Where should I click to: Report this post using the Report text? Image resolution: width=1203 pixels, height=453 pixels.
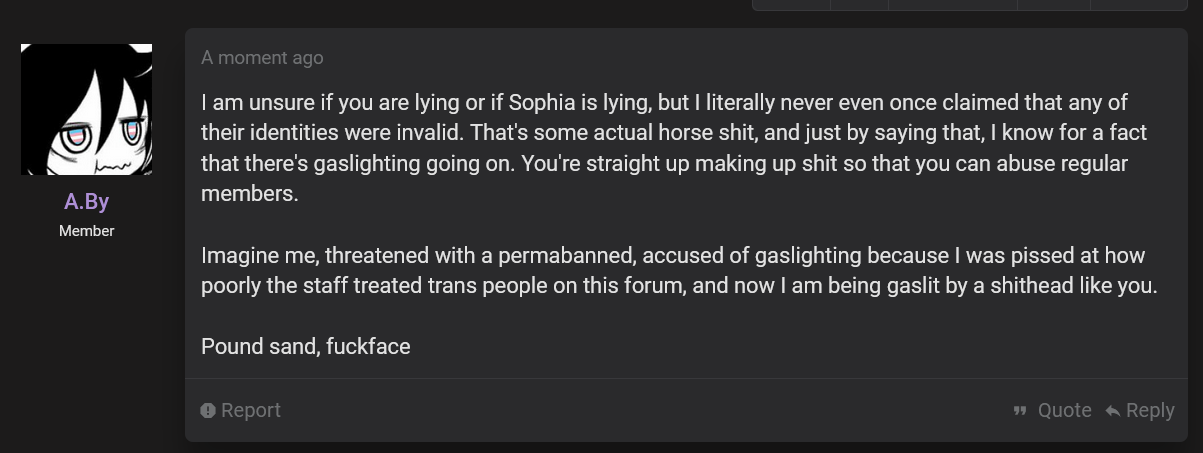click(251, 411)
